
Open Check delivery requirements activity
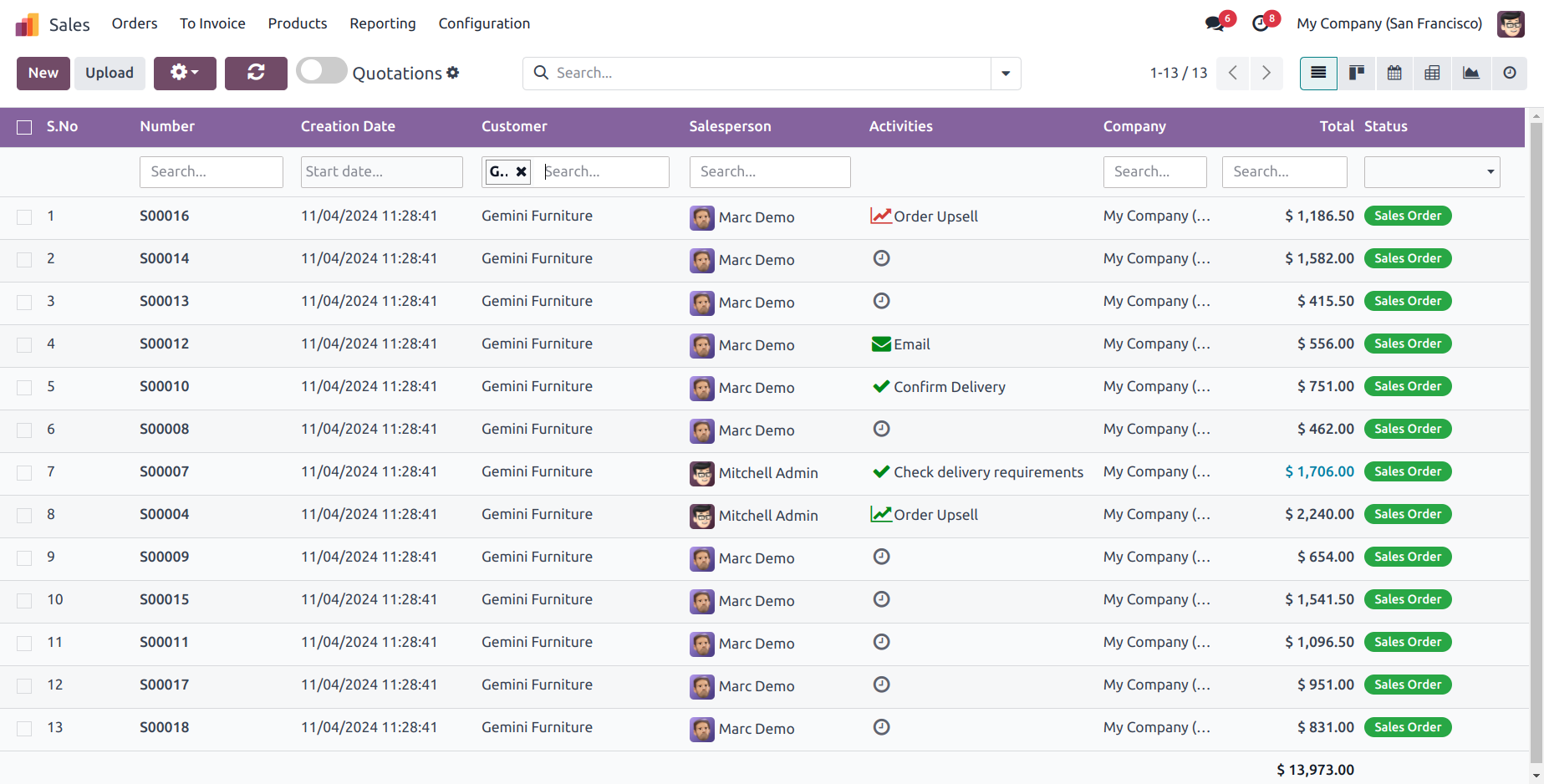(x=977, y=472)
